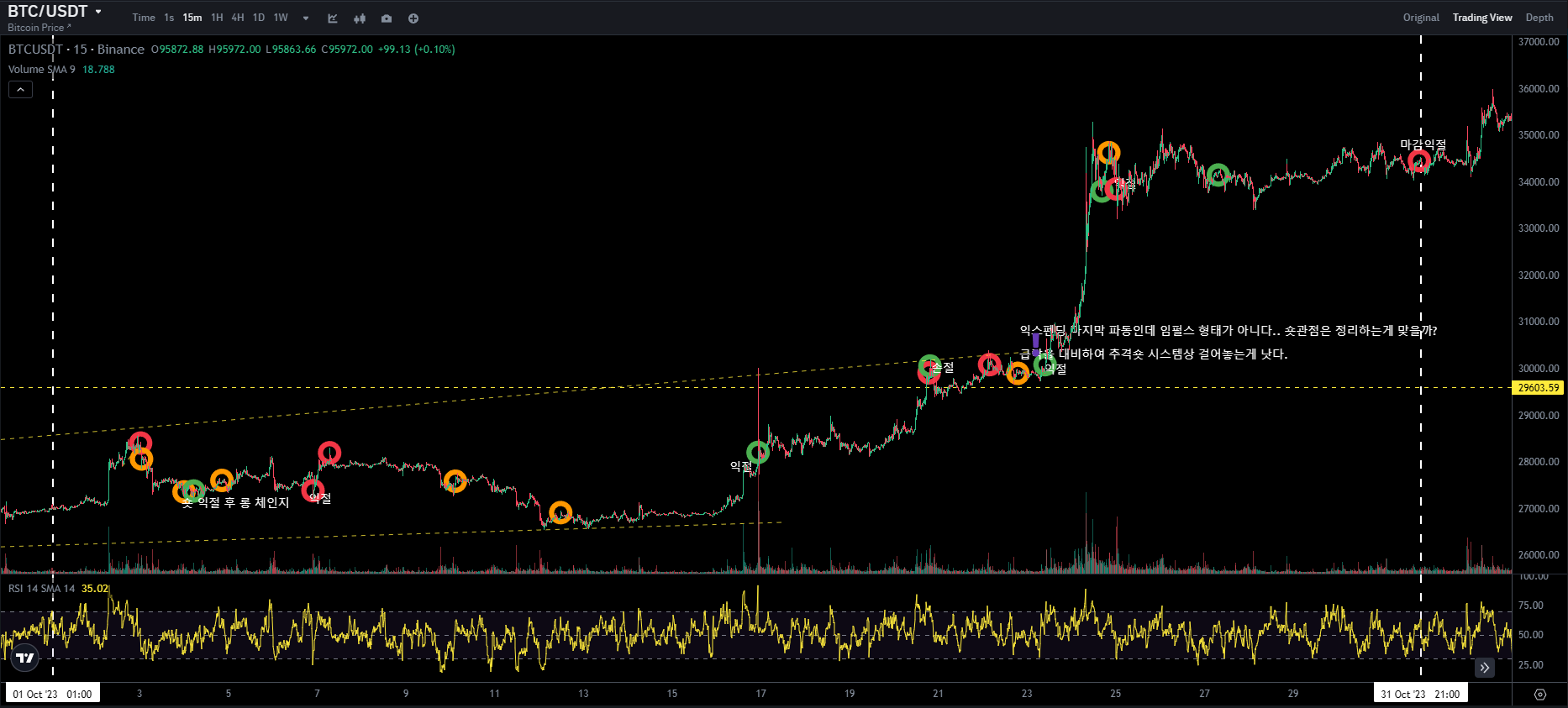
Task: Select the Time interval option
Action: (x=144, y=18)
